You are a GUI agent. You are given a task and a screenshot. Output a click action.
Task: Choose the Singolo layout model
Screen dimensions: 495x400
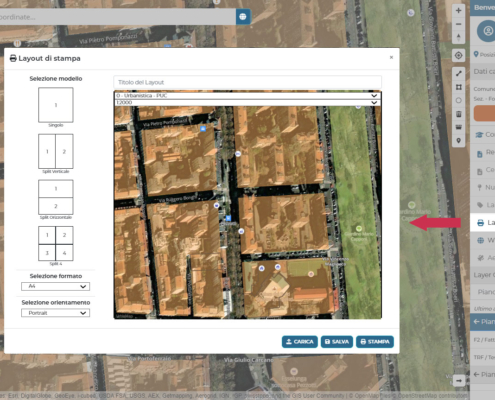[x=56, y=105]
